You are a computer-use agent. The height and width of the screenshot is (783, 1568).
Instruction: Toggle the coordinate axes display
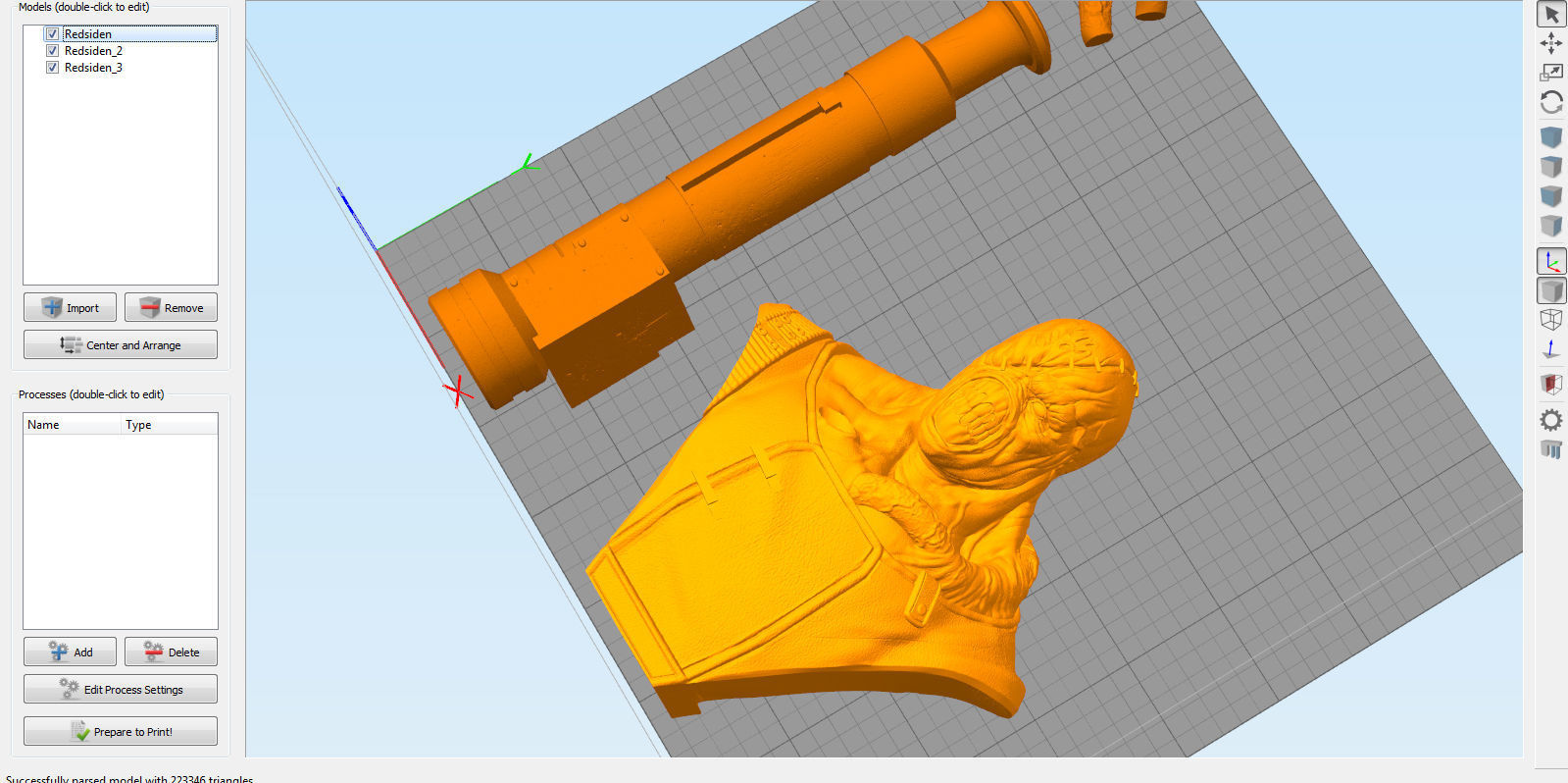(1551, 261)
